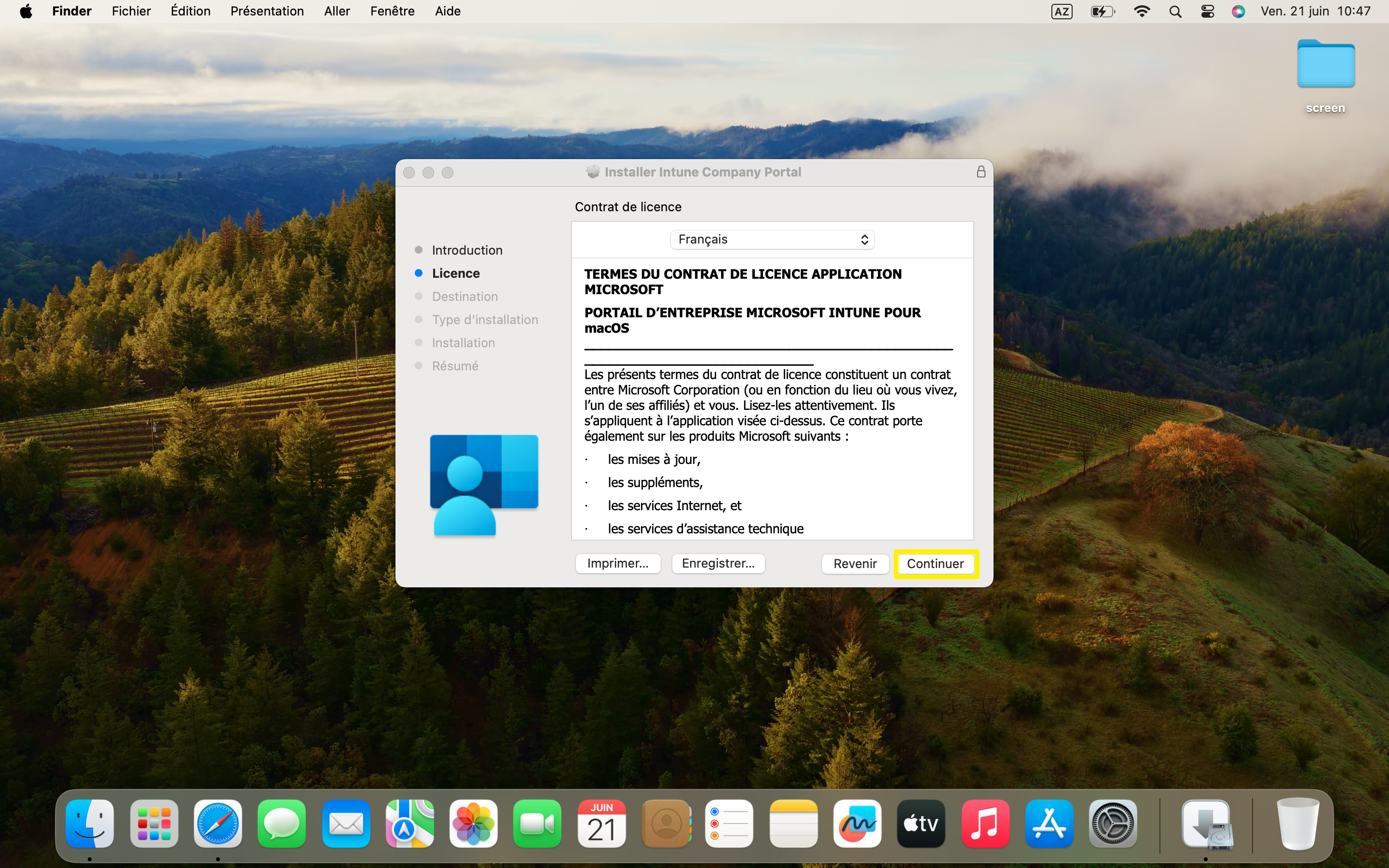Click the 'les services Internet, et' line

coord(674,505)
